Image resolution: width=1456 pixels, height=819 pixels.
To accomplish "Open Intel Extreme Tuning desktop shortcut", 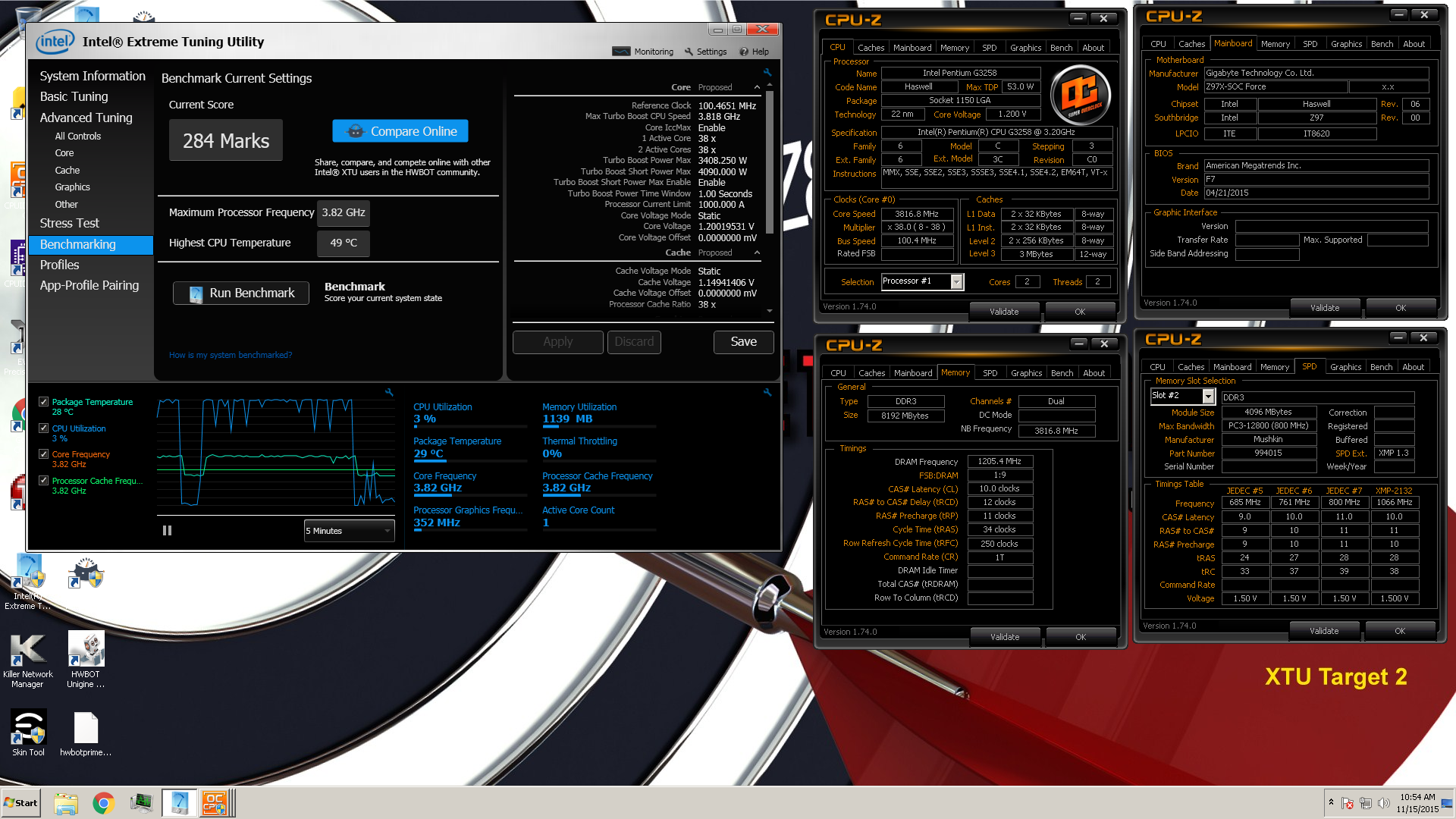I will [x=28, y=582].
